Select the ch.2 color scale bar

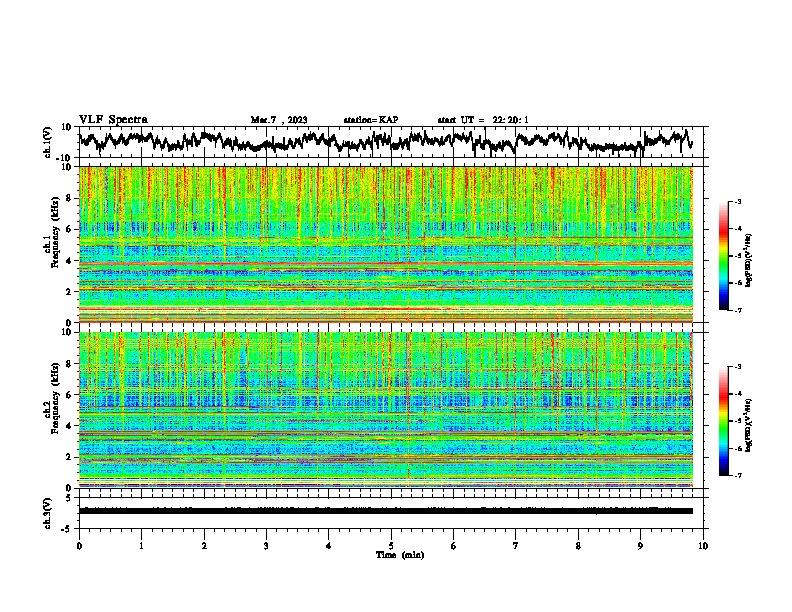723,421
